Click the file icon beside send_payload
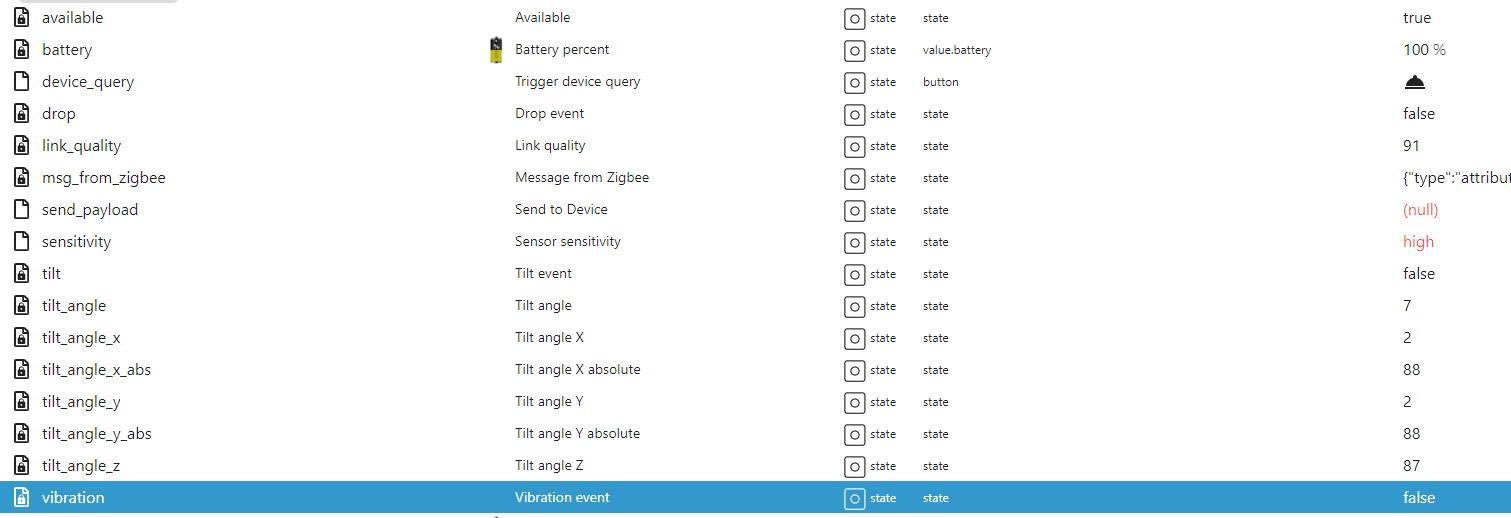The height and width of the screenshot is (518, 1511). tap(21, 210)
